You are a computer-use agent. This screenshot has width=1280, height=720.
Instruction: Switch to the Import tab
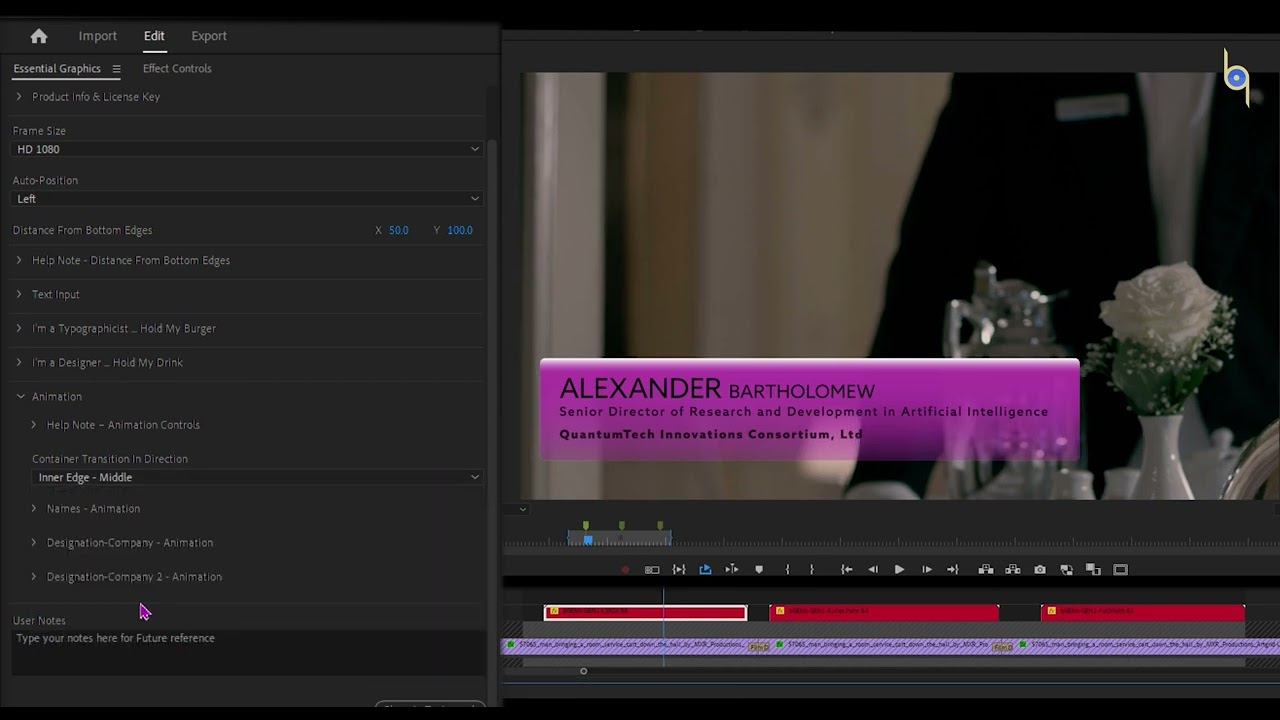98,36
